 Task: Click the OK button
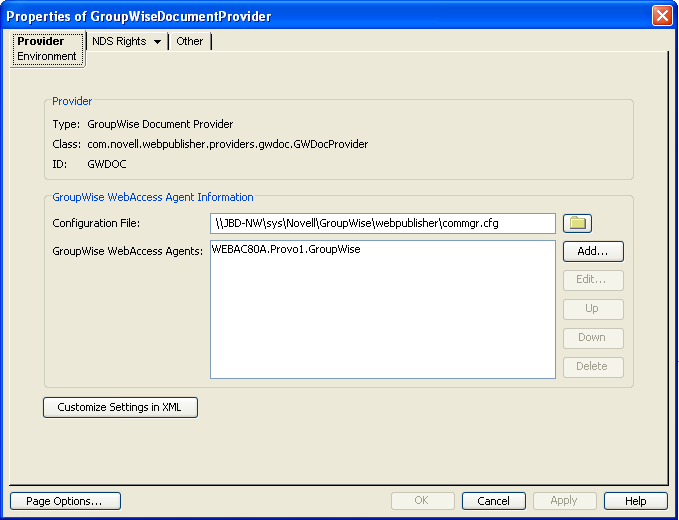(423, 501)
